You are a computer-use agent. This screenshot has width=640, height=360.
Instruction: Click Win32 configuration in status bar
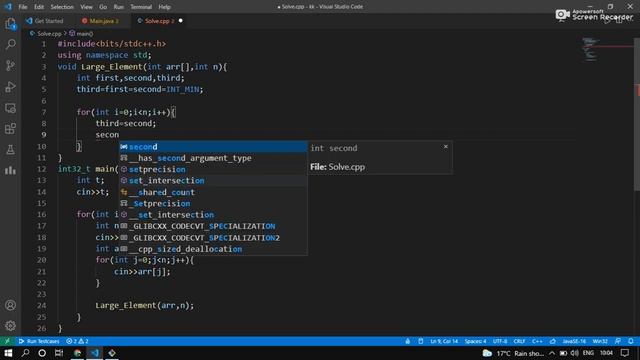tap(600, 341)
